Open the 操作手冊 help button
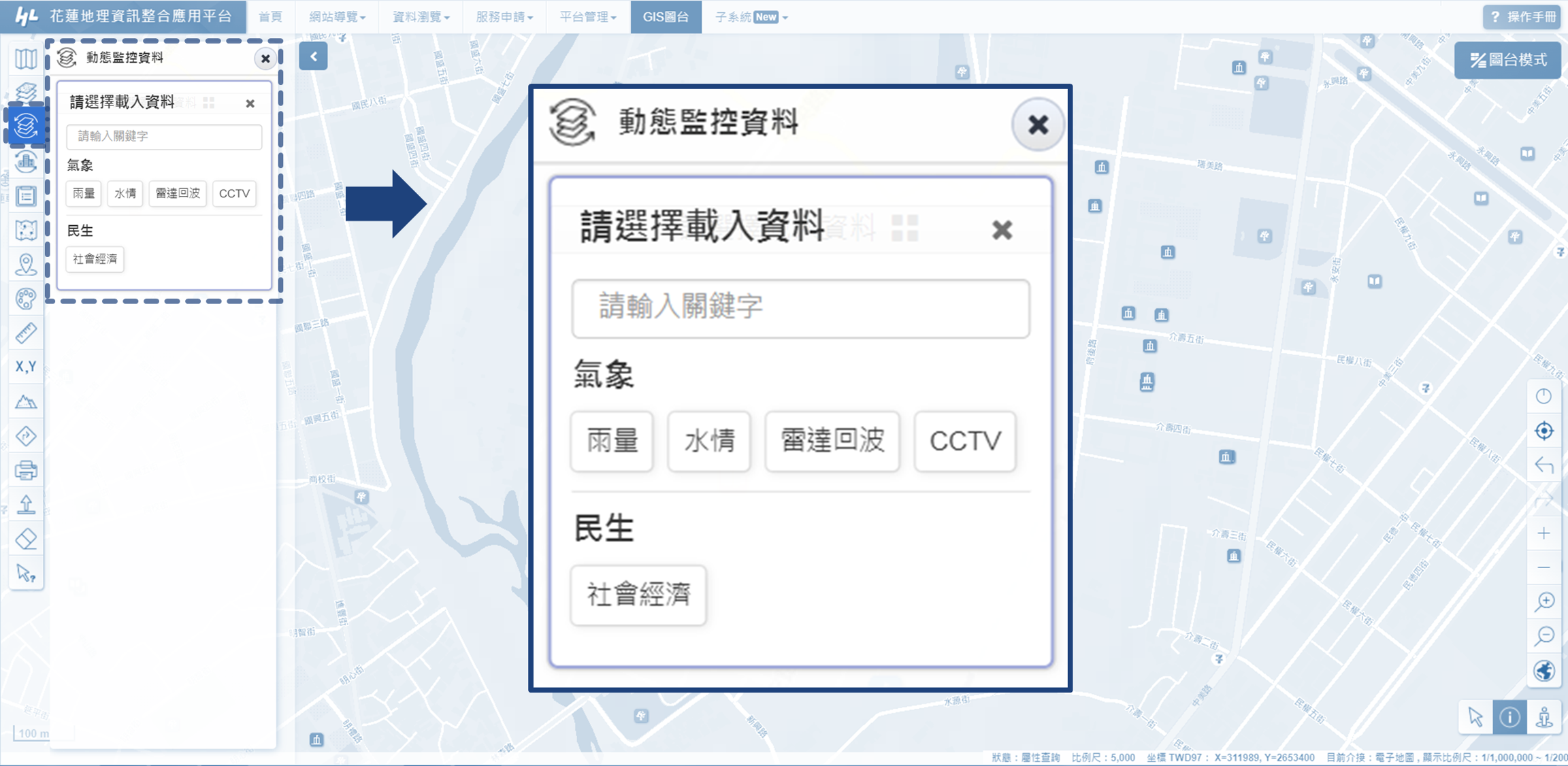This screenshot has height=766, width=1568. pyautogui.click(x=1523, y=17)
